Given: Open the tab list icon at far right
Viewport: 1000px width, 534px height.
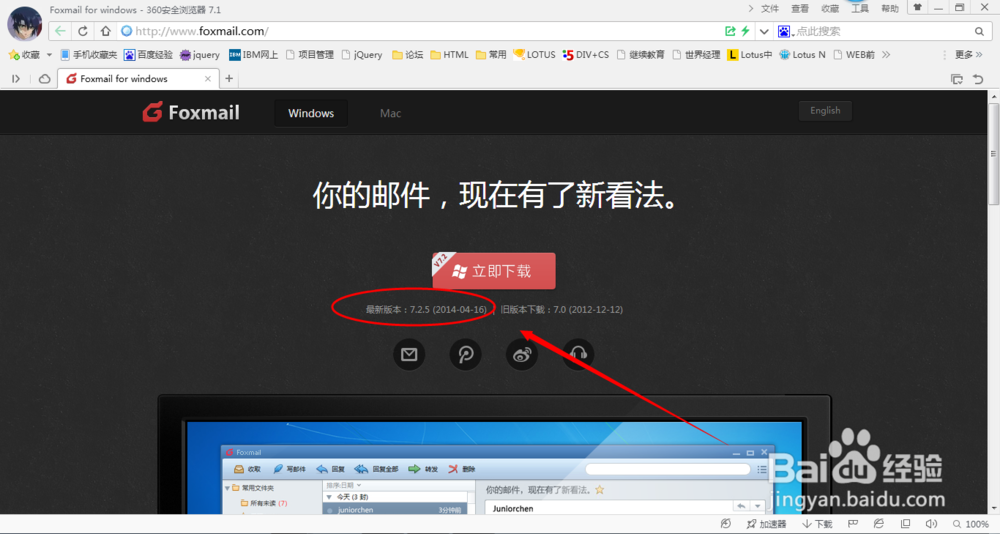Looking at the screenshot, I should 957,78.
